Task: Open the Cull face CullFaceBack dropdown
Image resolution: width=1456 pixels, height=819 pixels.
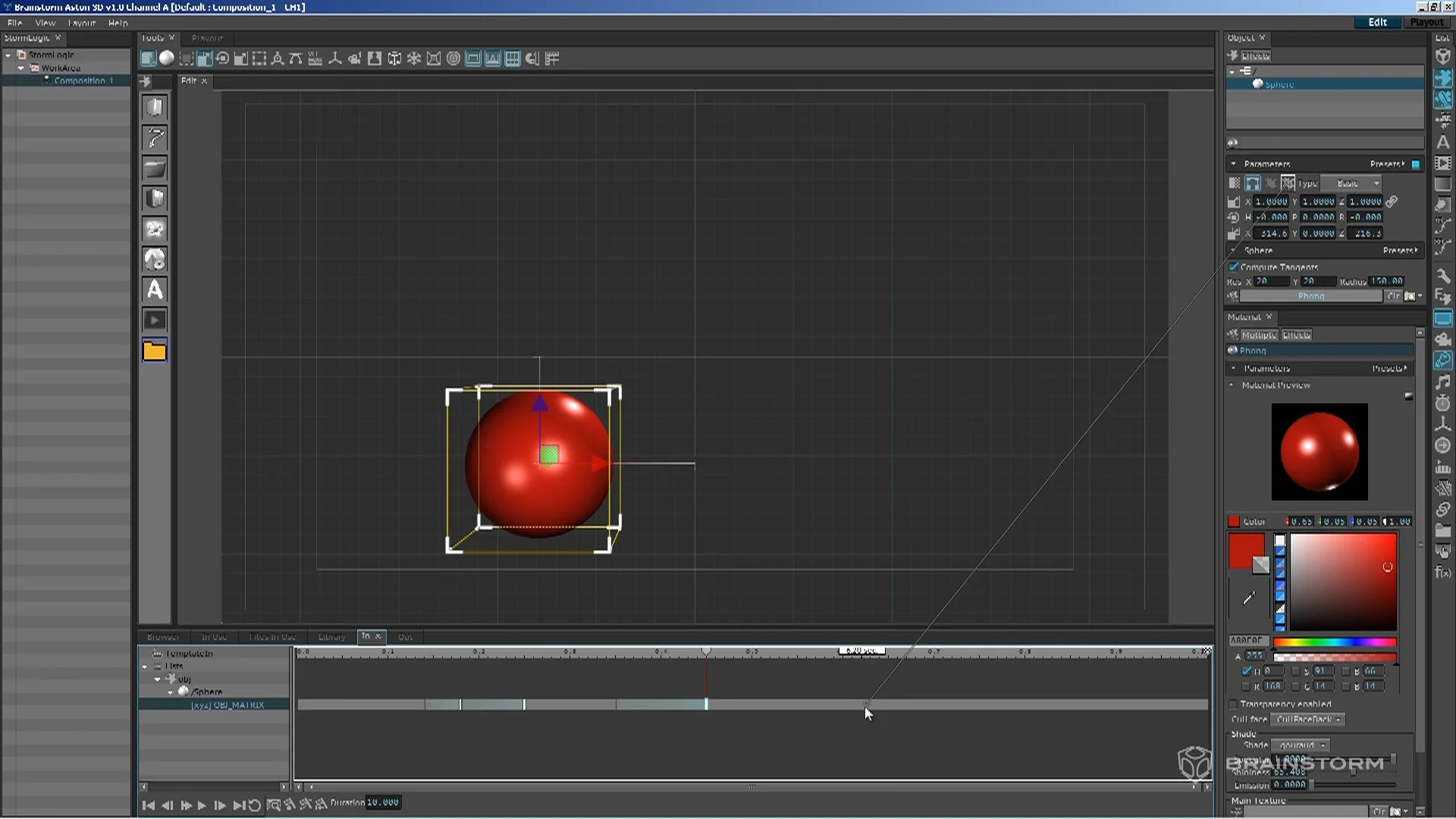Action: click(1307, 720)
